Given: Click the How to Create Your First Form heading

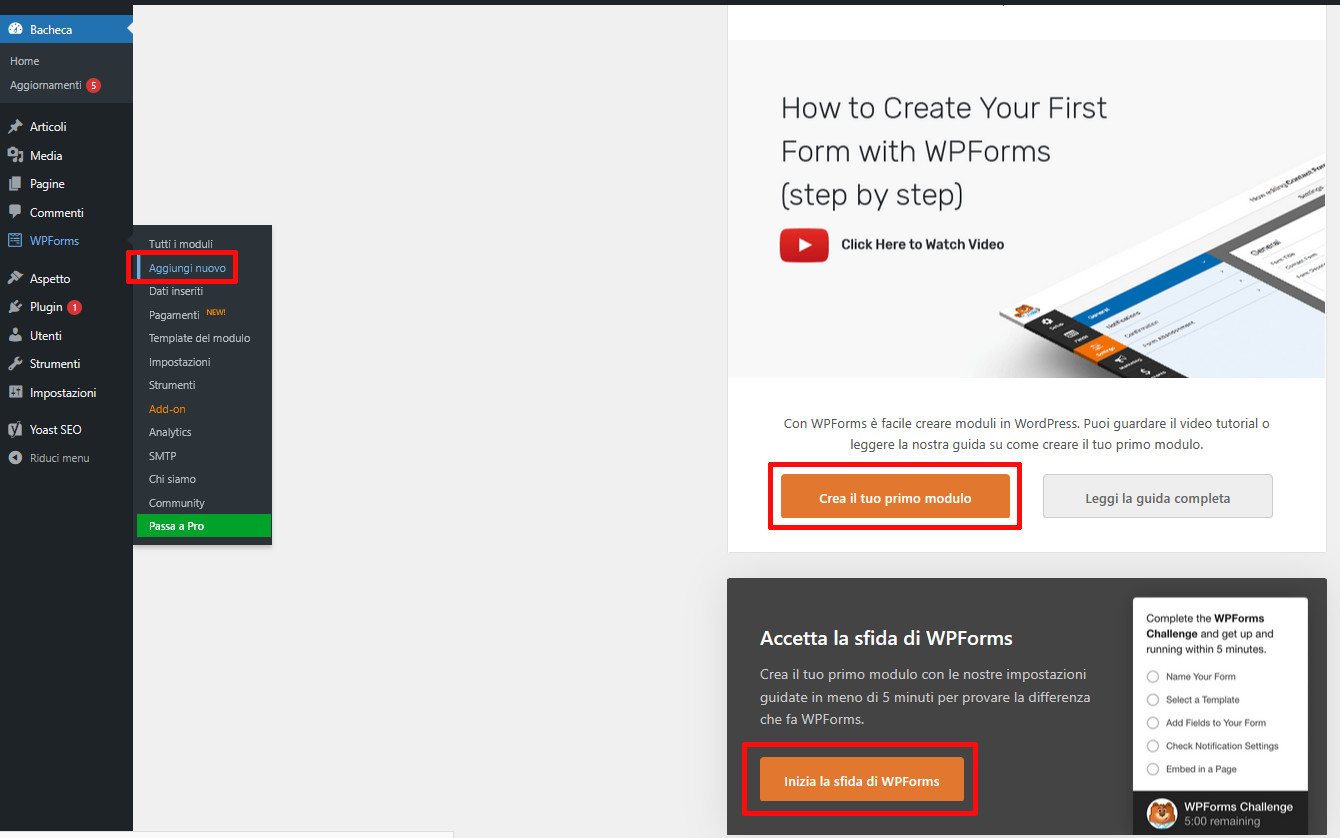Looking at the screenshot, I should [x=944, y=151].
